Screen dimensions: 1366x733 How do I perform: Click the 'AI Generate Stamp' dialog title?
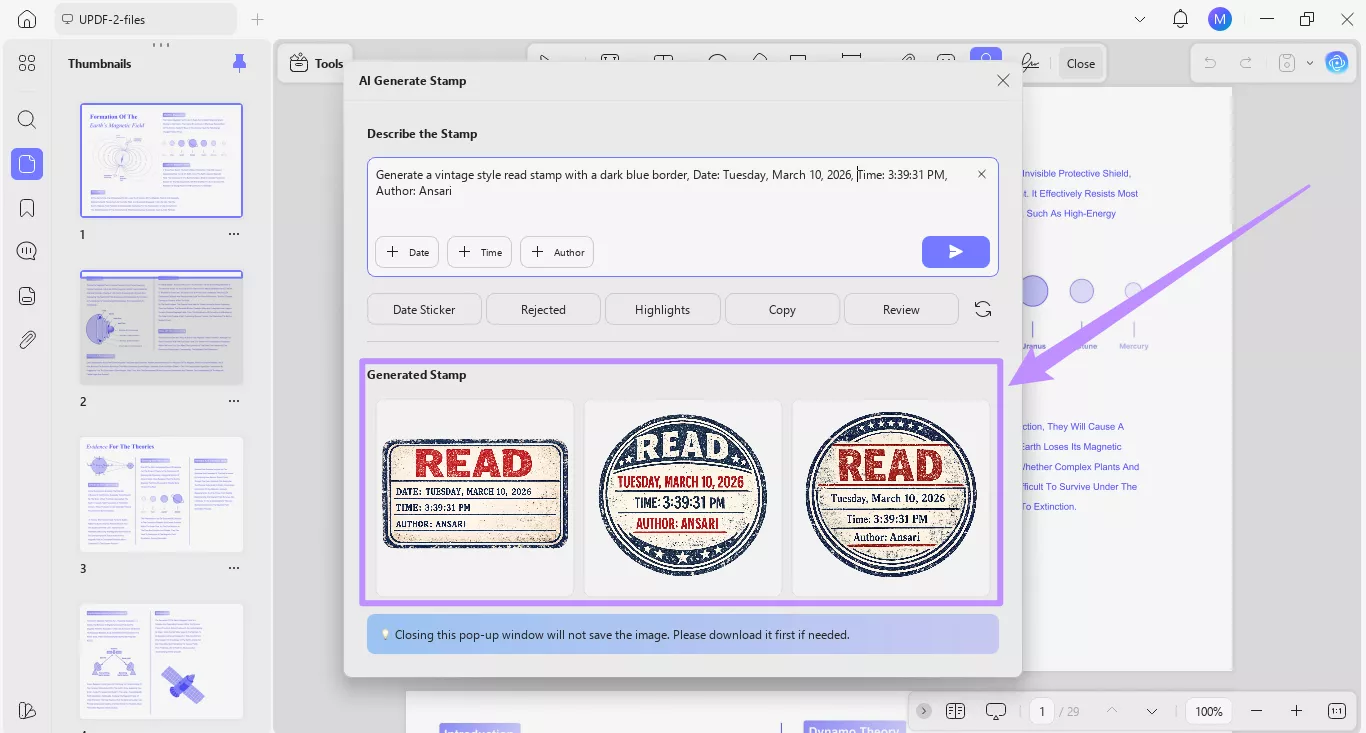point(412,80)
